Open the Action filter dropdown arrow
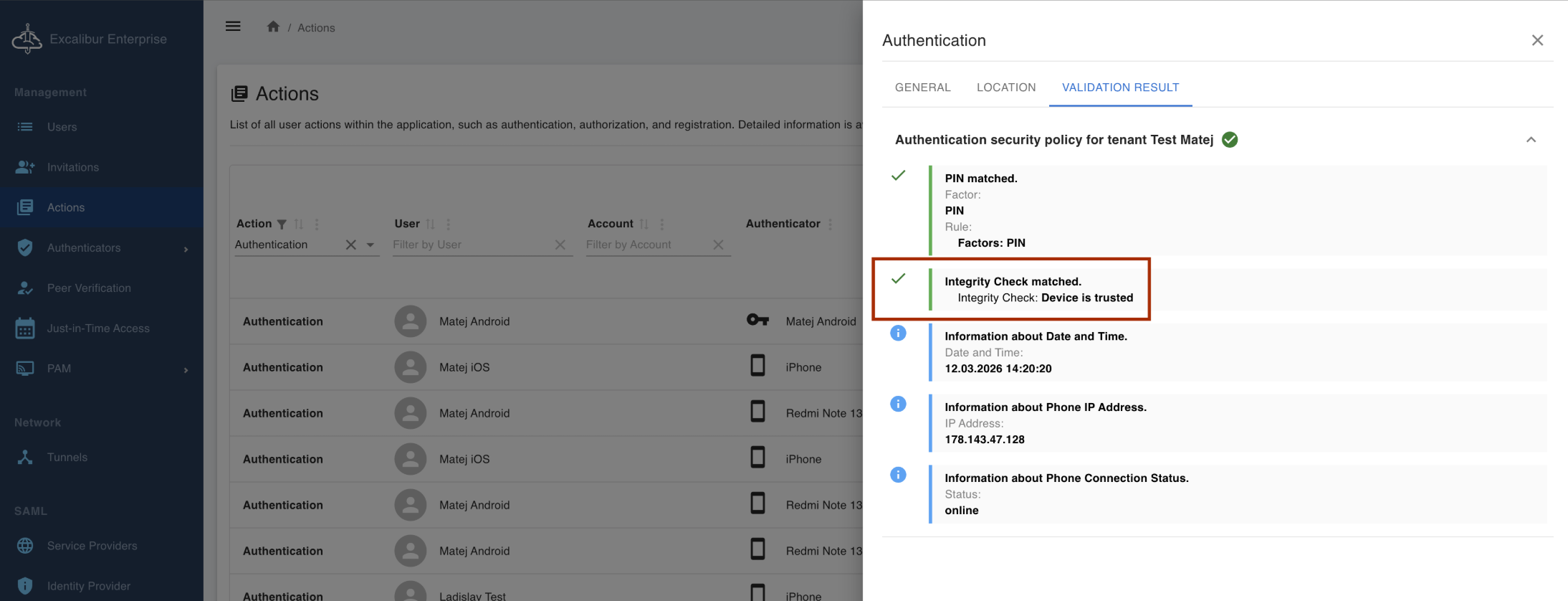Image resolution: width=1568 pixels, height=601 pixels. point(371,245)
